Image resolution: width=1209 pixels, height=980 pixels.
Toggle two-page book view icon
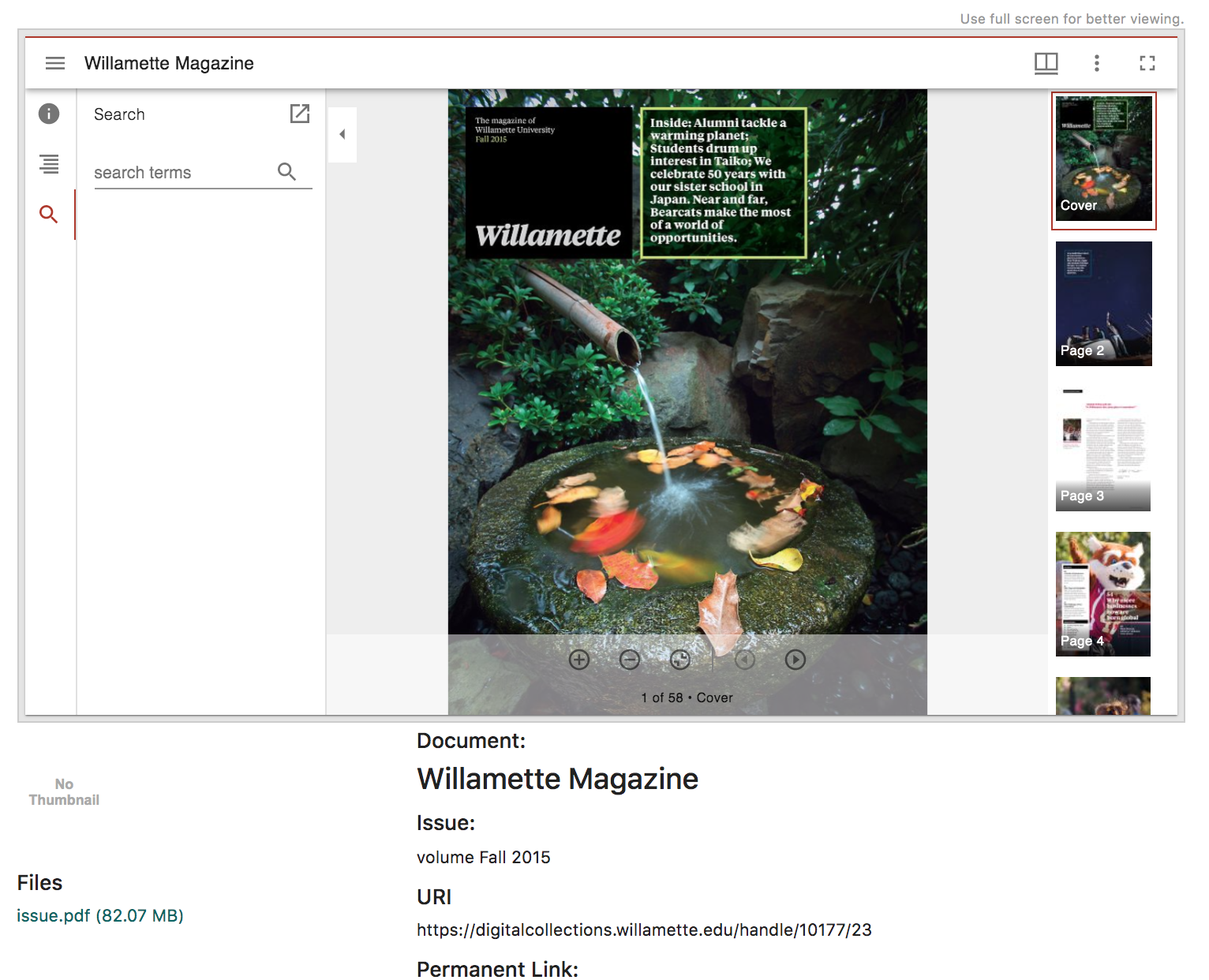point(1046,63)
